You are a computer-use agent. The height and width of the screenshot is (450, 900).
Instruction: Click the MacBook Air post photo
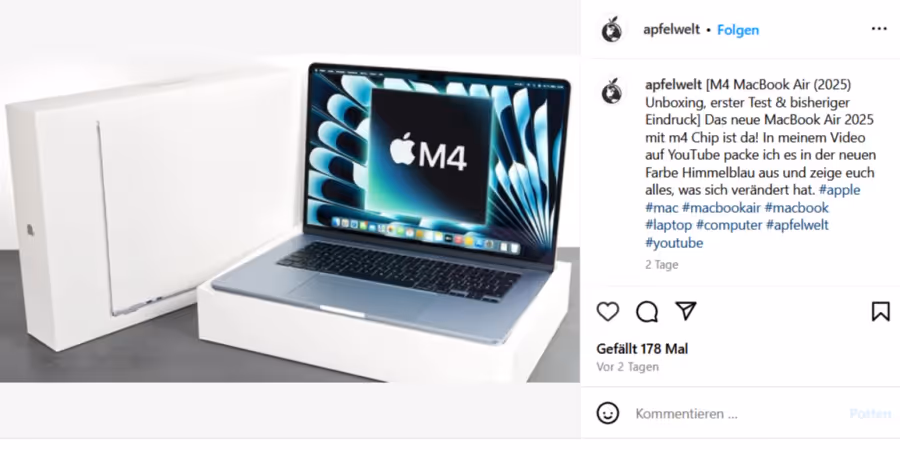click(290, 218)
